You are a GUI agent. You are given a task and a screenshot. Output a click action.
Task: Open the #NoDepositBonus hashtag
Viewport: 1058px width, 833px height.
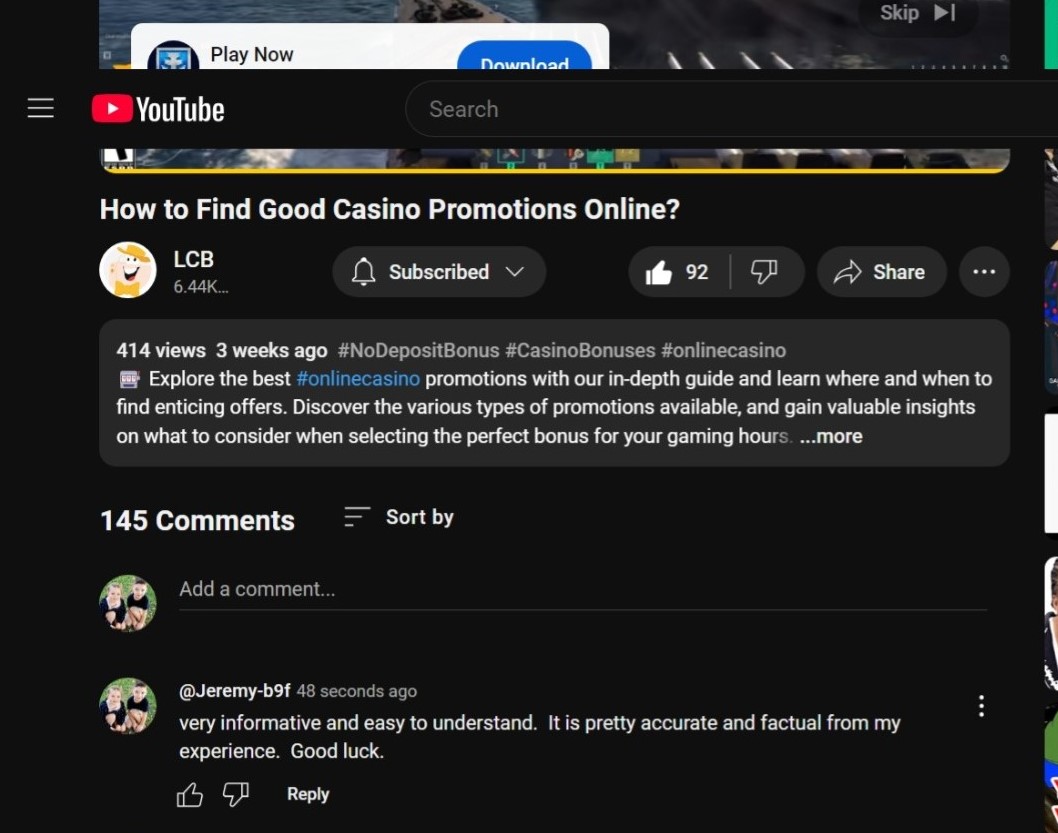[418, 351]
